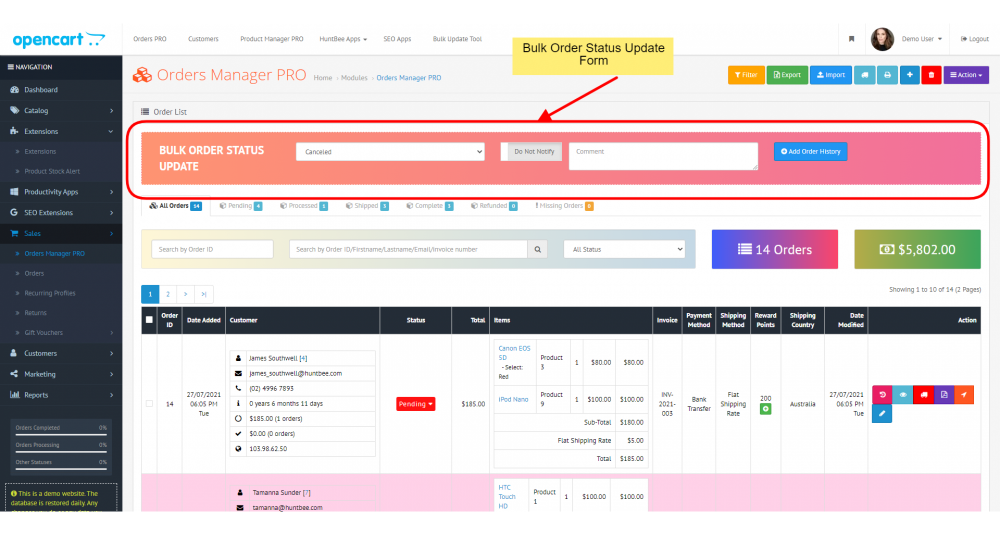Click the magnifier search button
This screenshot has height=535, width=1000.
point(538,249)
